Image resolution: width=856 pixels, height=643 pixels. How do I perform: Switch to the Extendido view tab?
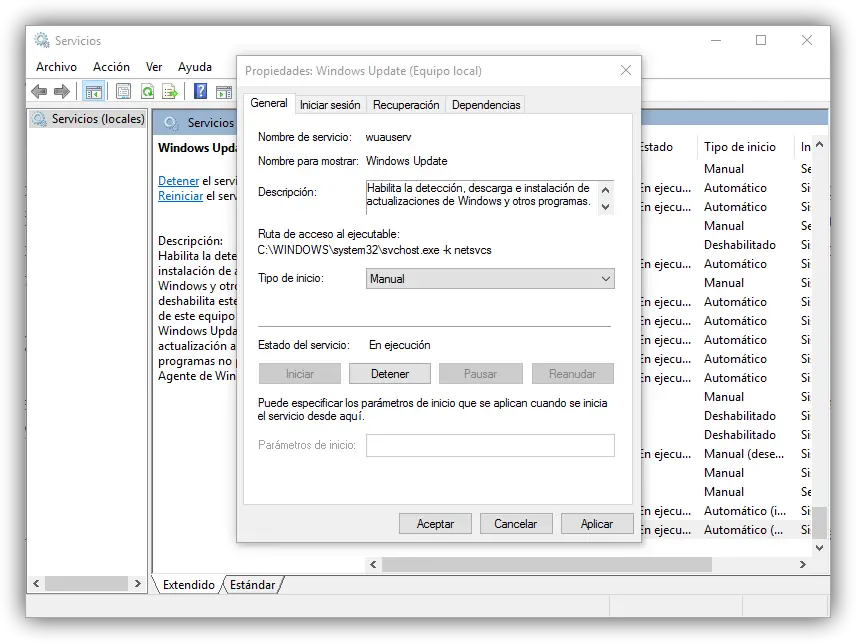pyautogui.click(x=188, y=585)
